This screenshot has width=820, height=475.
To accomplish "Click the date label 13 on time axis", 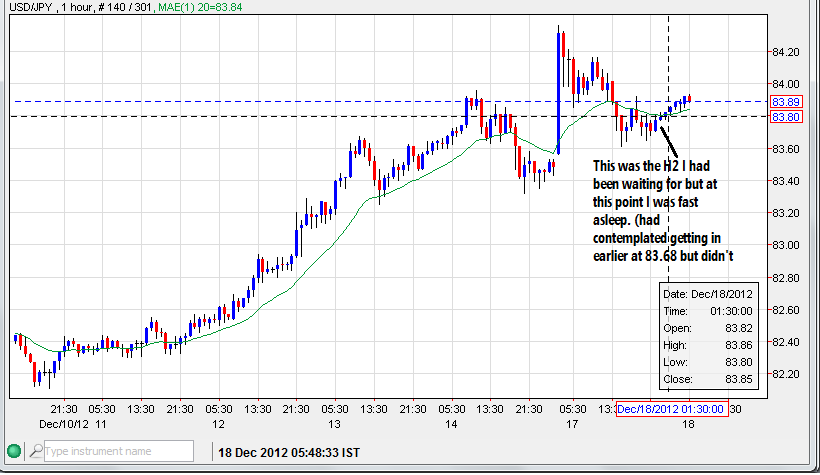I will click(334, 424).
